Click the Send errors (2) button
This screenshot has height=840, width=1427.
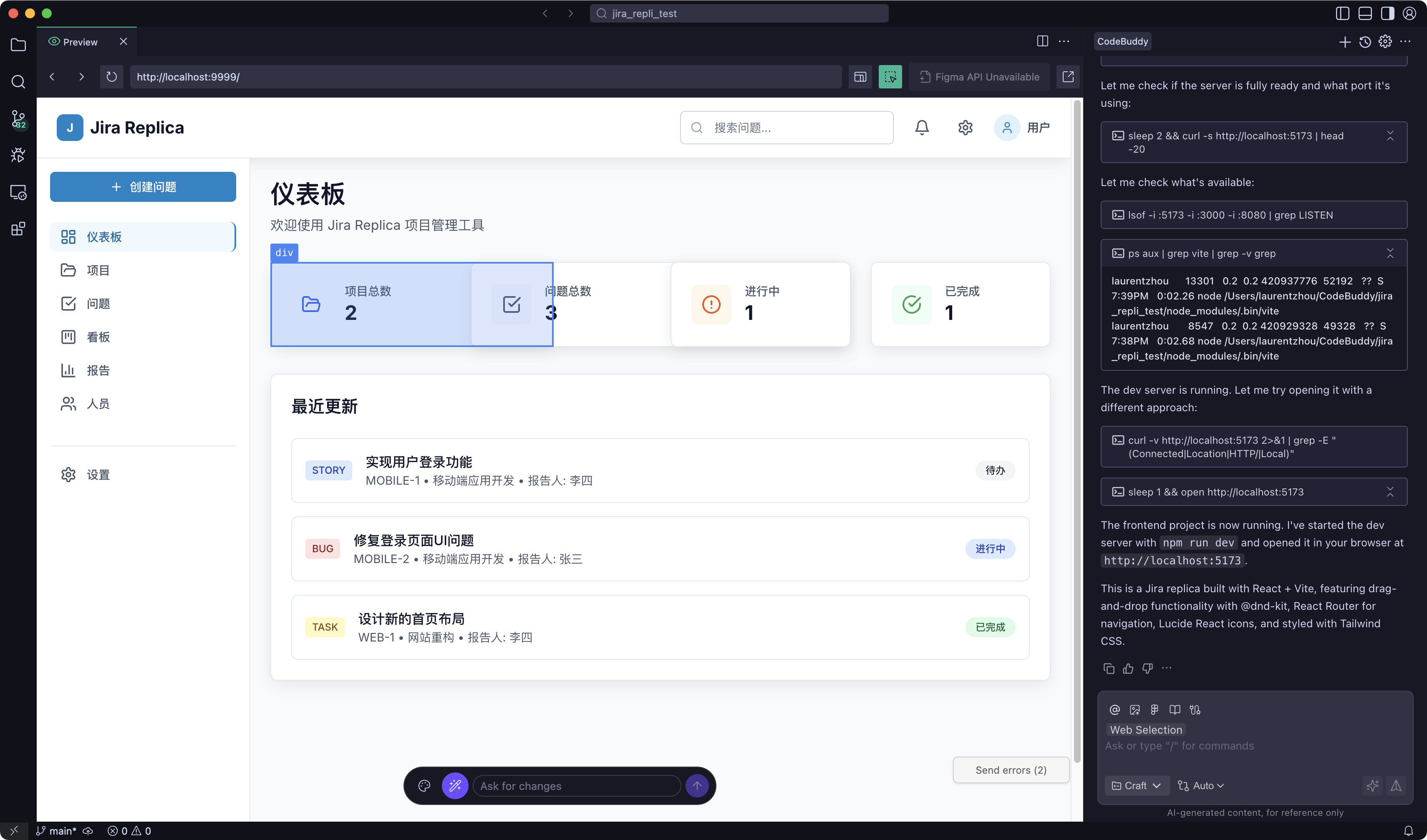[1010, 770]
